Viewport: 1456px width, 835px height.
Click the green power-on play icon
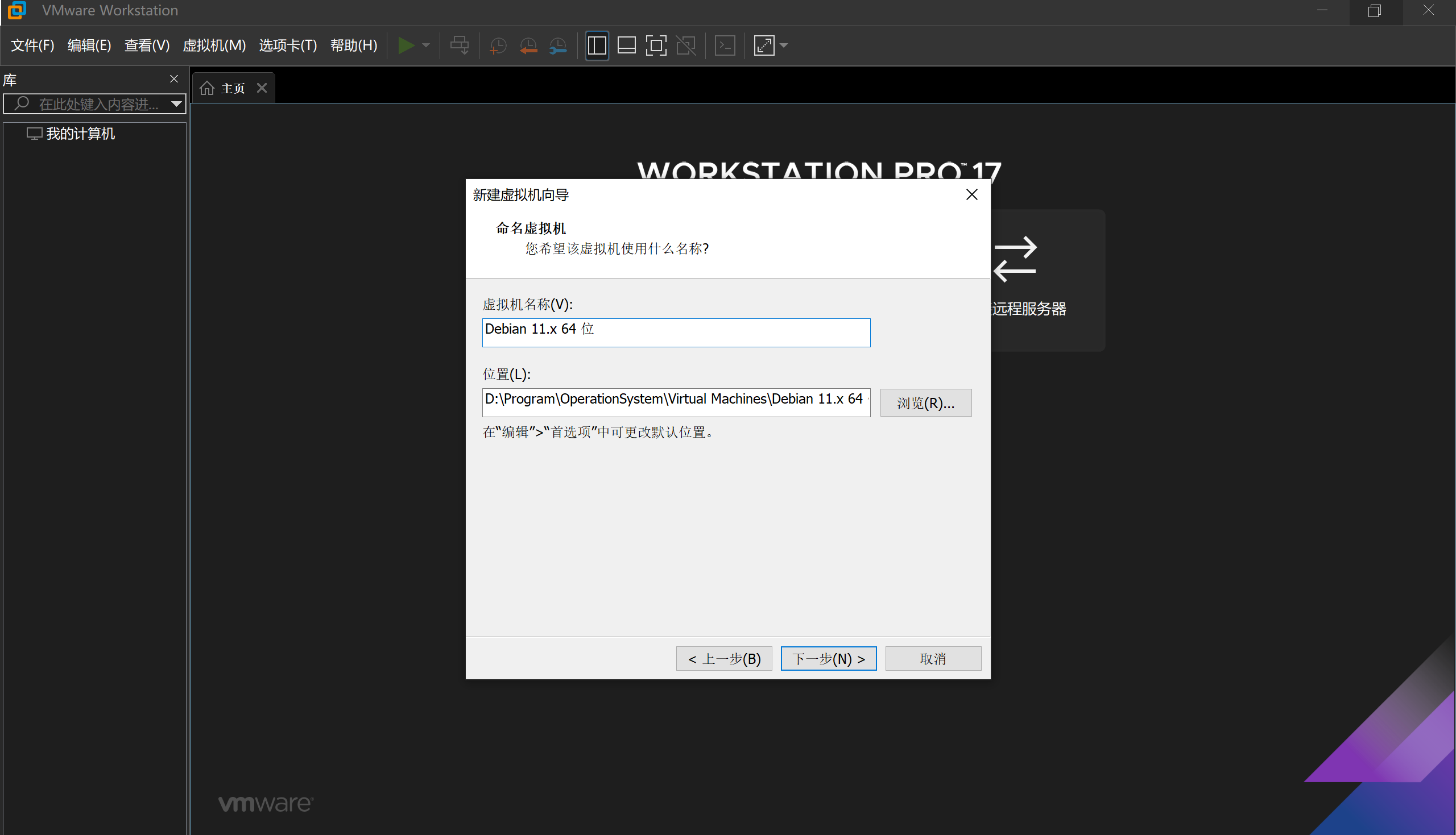tap(406, 45)
